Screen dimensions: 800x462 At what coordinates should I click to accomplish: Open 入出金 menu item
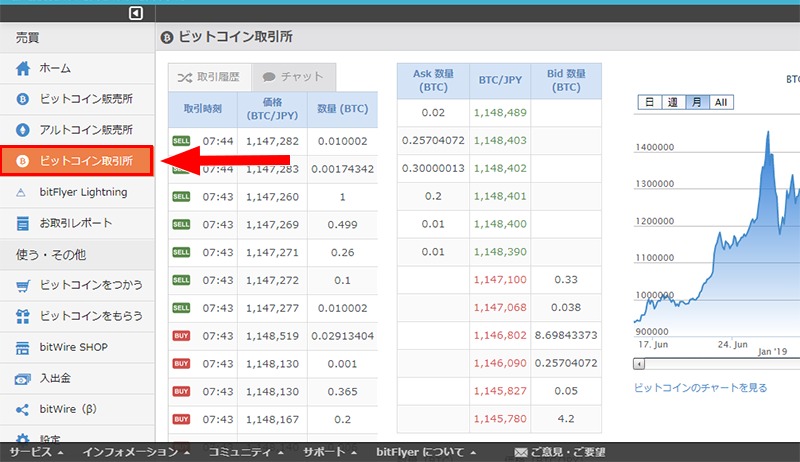coord(77,379)
